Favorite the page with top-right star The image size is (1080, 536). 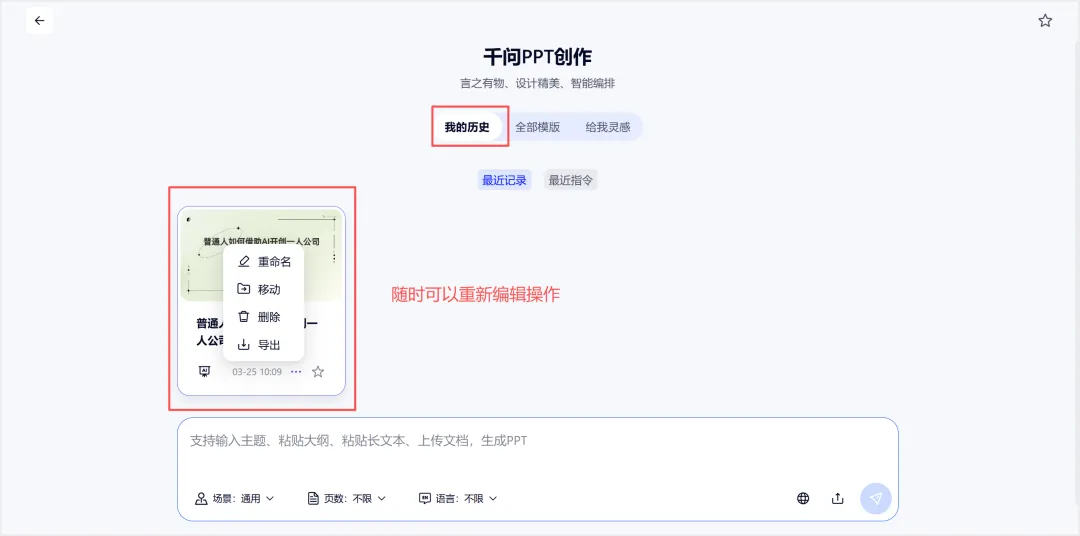(x=1045, y=21)
